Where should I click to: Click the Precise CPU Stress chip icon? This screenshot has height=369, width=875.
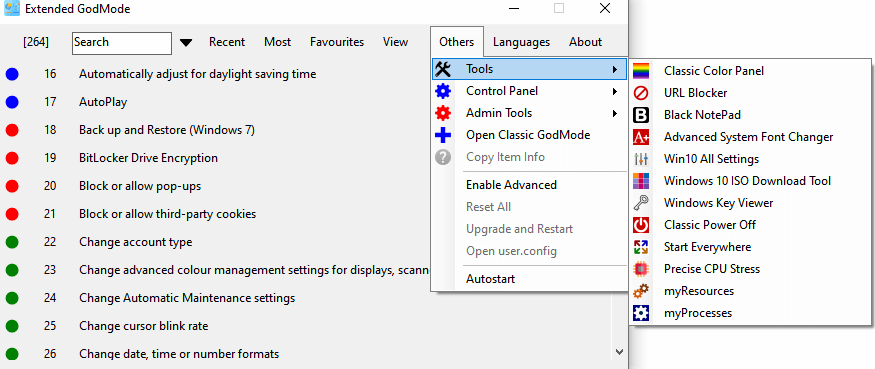(641, 269)
